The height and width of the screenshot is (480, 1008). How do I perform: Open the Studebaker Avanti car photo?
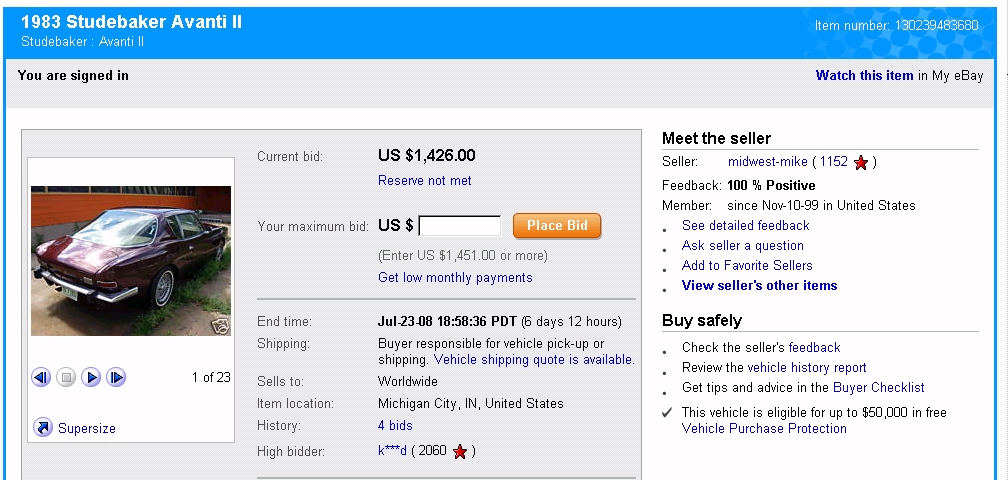point(130,260)
